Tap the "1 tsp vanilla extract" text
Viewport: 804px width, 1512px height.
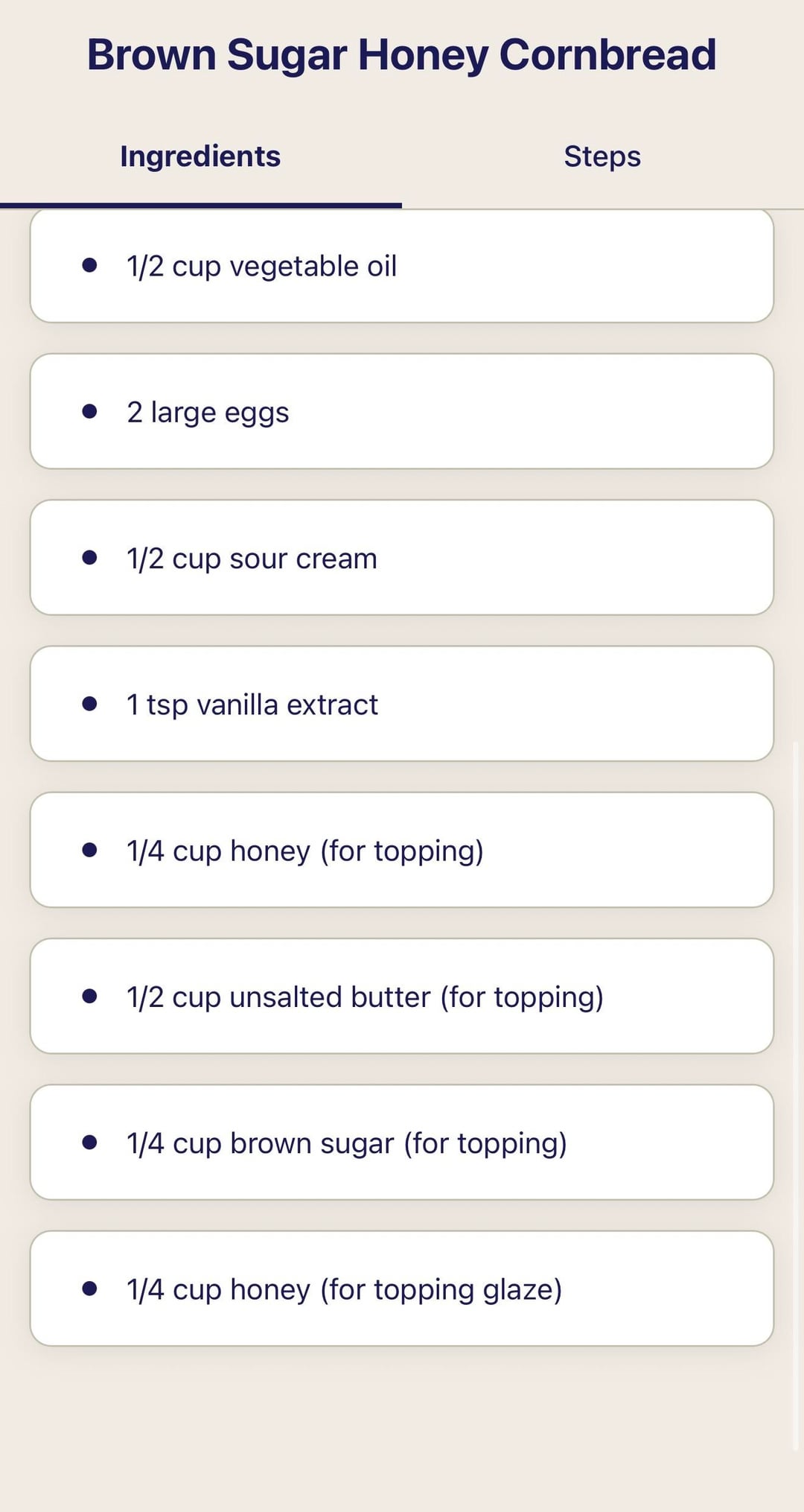(x=252, y=705)
